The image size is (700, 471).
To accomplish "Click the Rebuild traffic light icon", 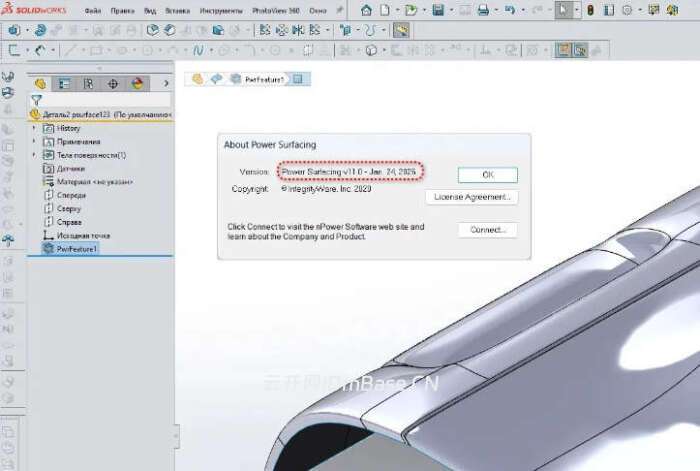I will [x=591, y=10].
